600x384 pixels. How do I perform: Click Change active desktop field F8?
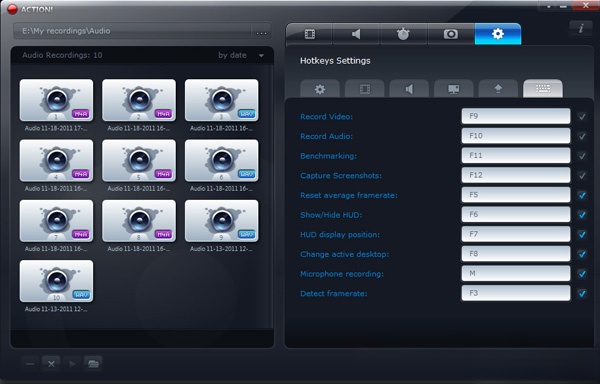point(516,254)
